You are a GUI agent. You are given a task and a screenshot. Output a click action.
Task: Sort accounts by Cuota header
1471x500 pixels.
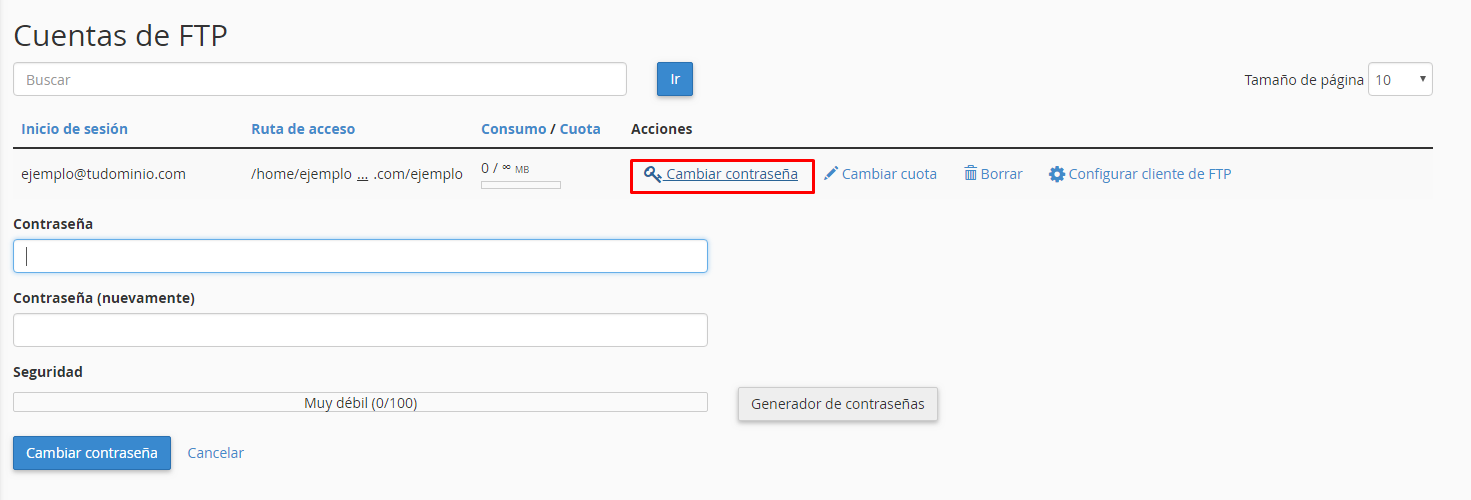(x=580, y=129)
